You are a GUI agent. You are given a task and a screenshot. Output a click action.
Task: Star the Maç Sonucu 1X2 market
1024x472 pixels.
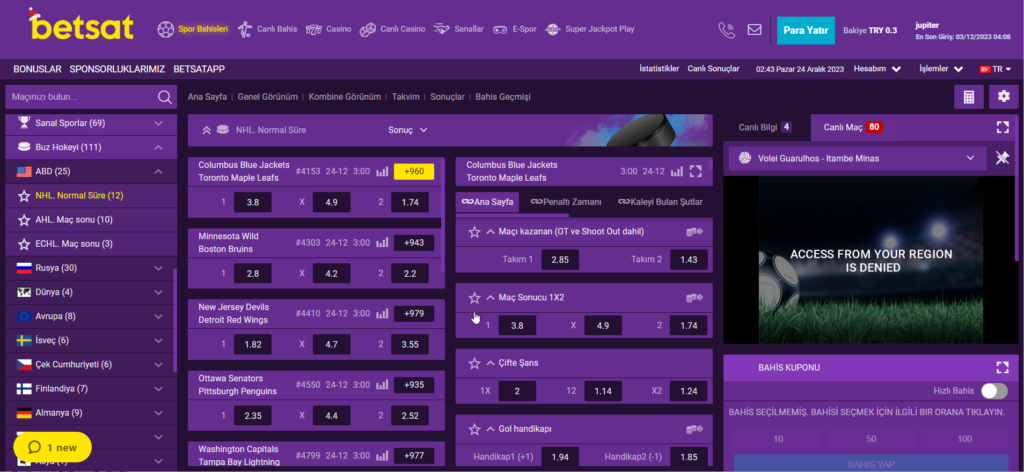point(475,298)
